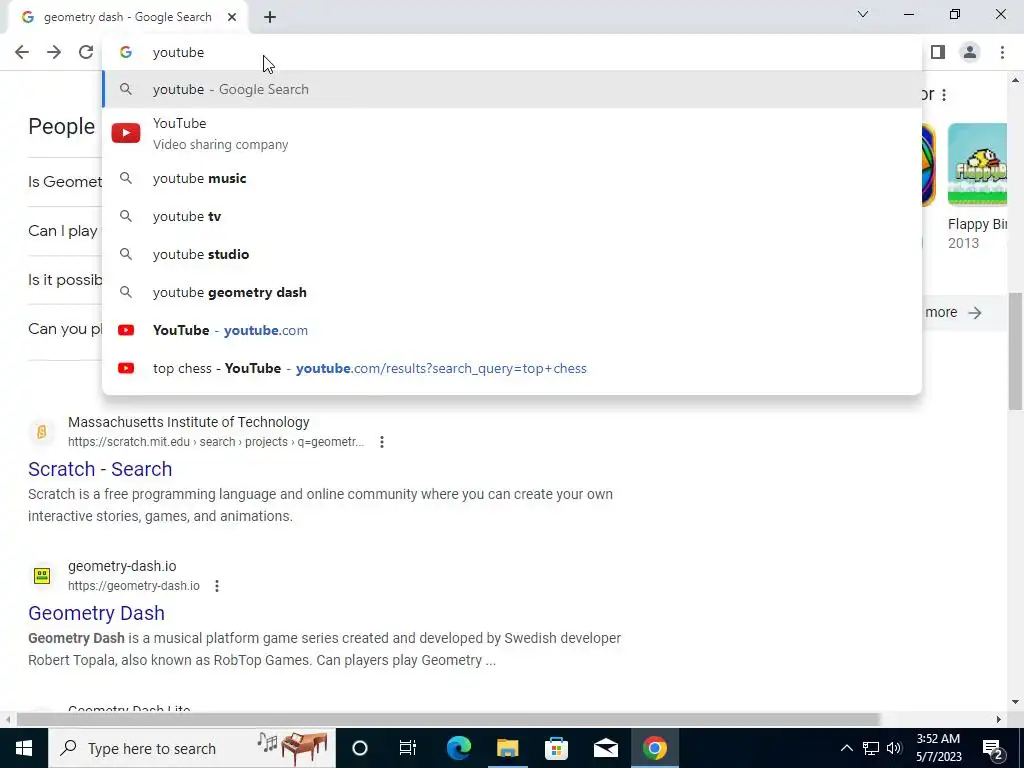Go to YouTube - youtube.com history suggestion
The width and height of the screenshot is (1024, 768).
[x=512, y=330]
